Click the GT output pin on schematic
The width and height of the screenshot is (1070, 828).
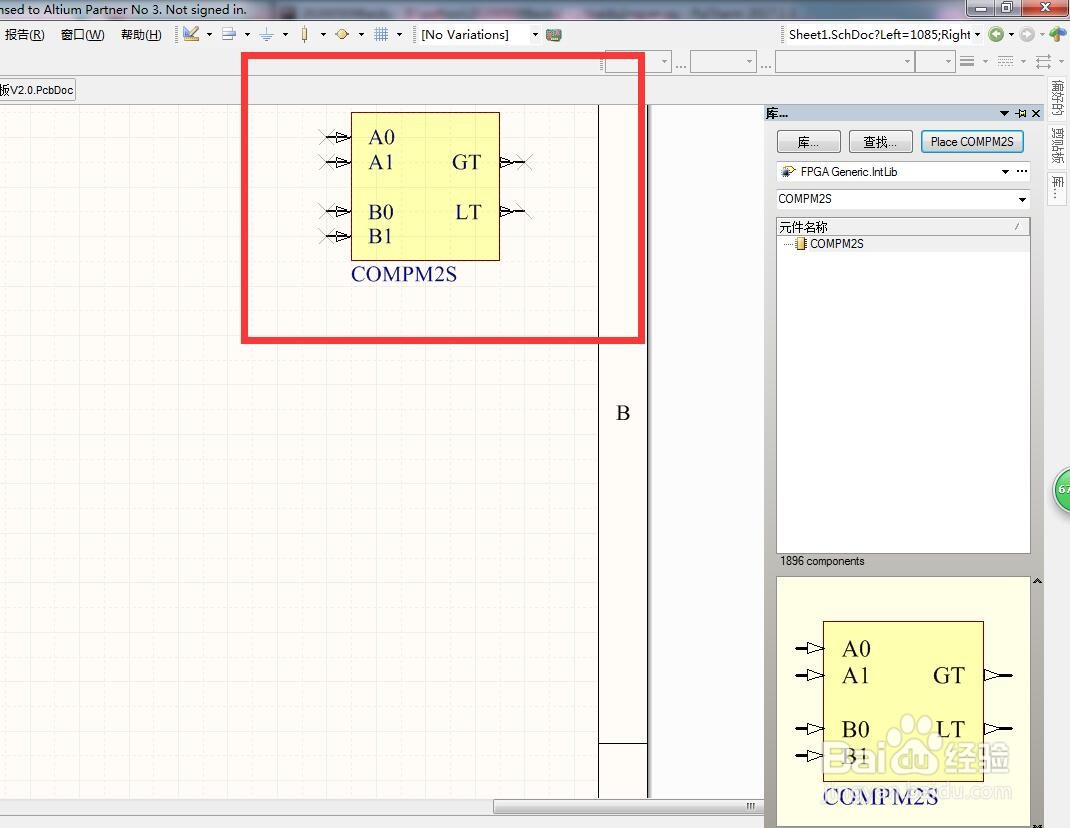[516, 162]
